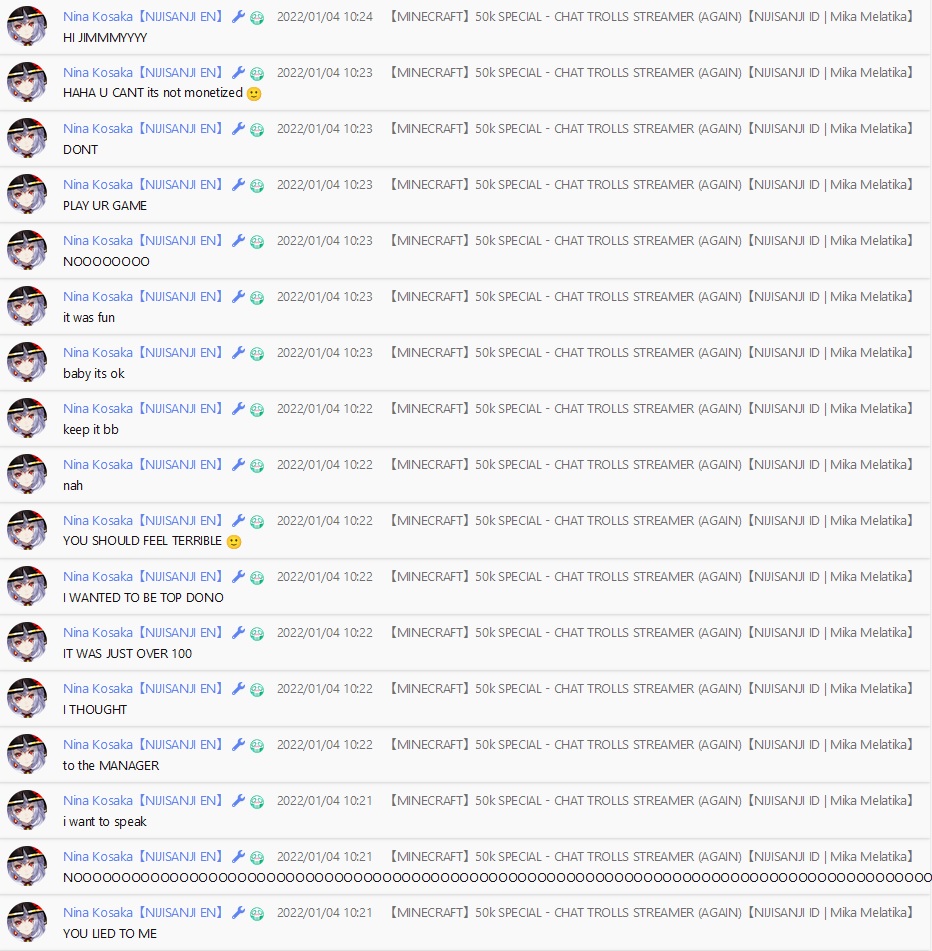
Task: Click wrench icon on 'keep it bb' message
Action: tap(238, 409)
